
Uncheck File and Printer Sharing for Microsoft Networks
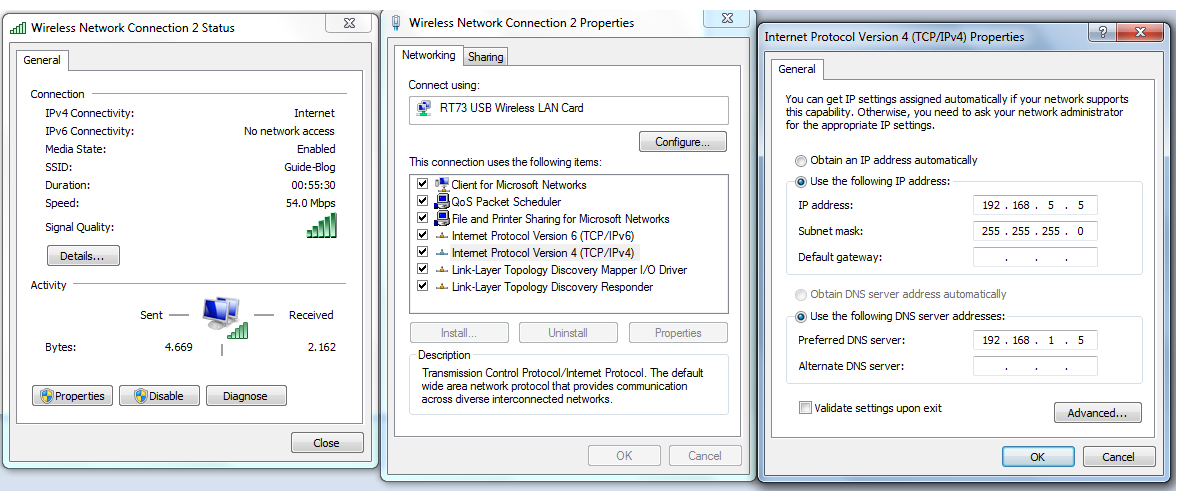[x=422, y=219]
